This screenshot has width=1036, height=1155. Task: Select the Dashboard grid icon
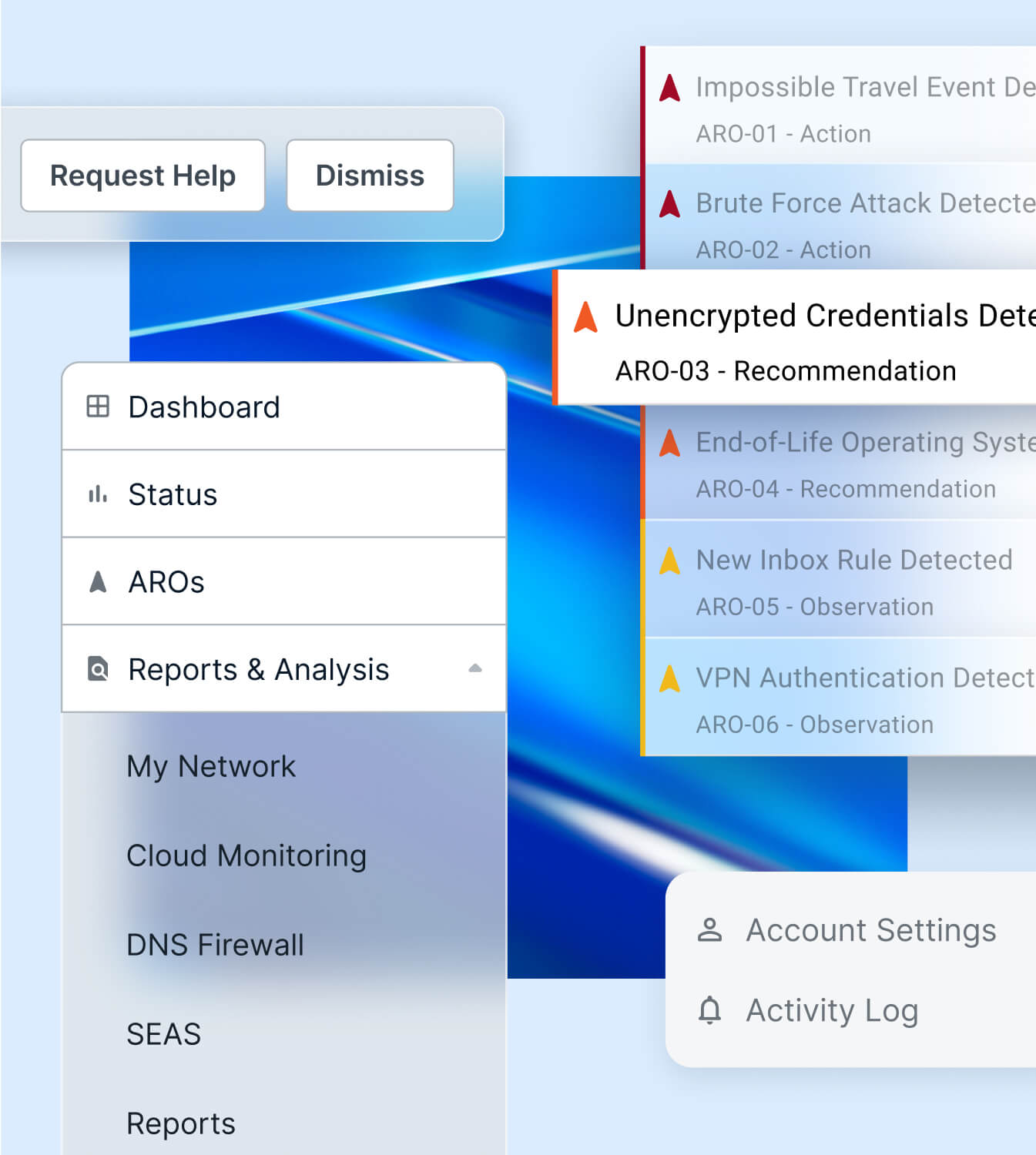coord(96,407)
